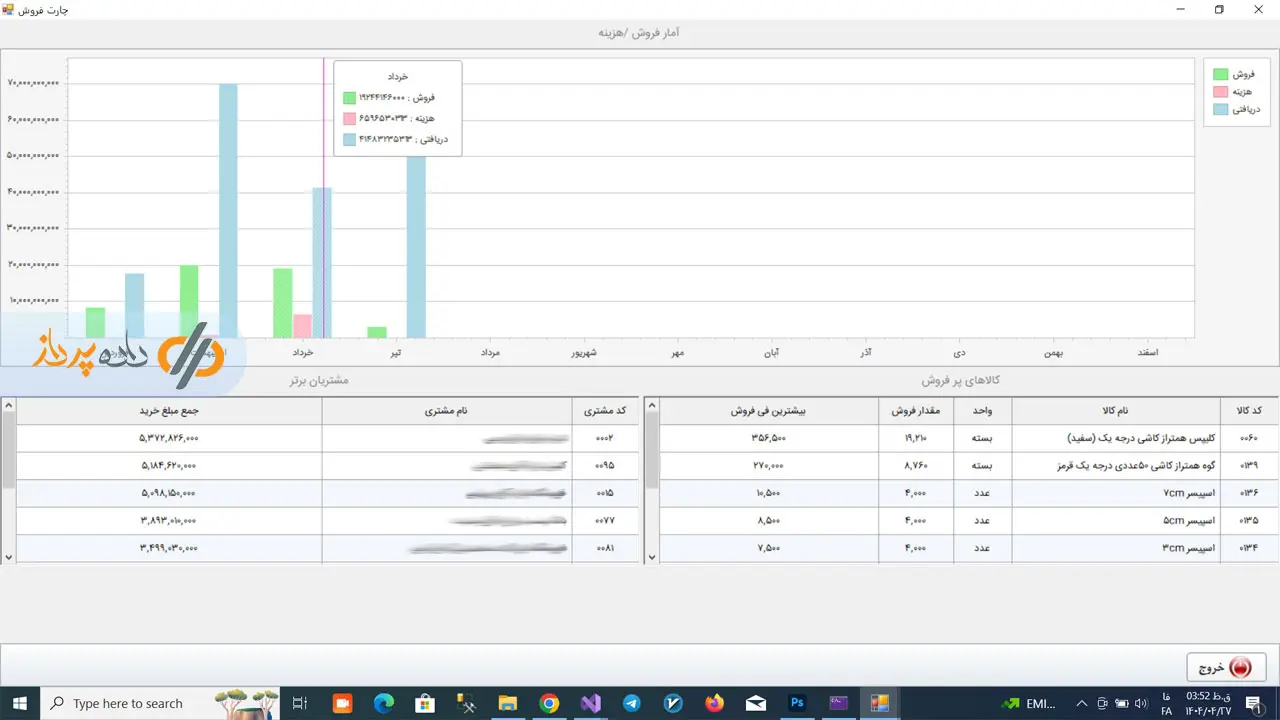Click the pink هزینه legend swatch
This screenshot has height=720, width=1280.
(x=1220, y=92)
